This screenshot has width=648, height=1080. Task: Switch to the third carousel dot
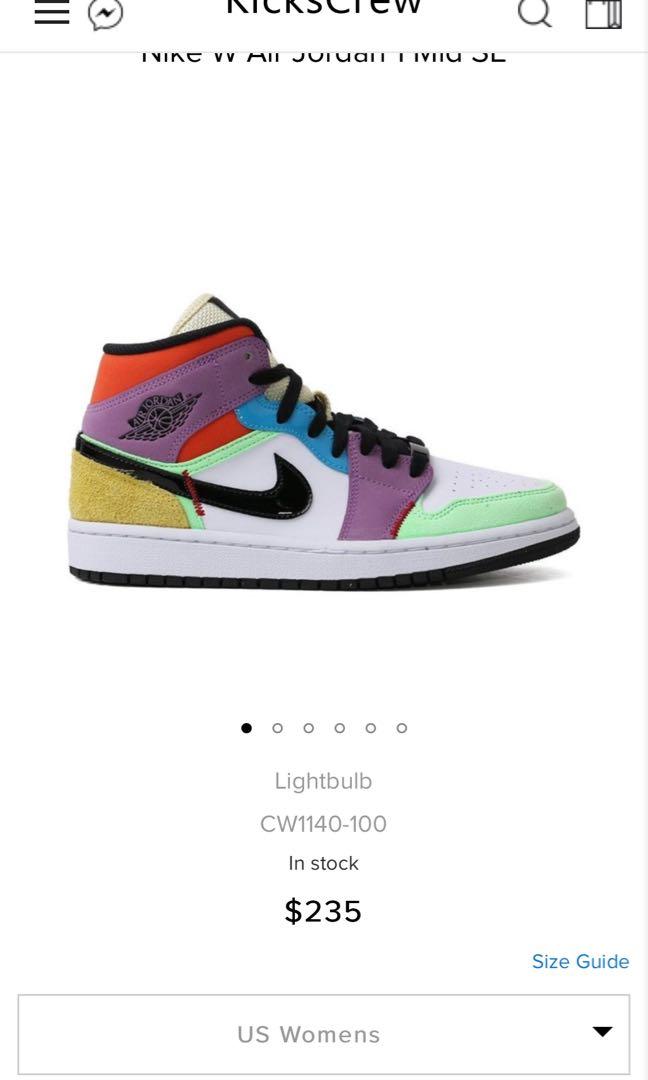[x=309, y=728]
